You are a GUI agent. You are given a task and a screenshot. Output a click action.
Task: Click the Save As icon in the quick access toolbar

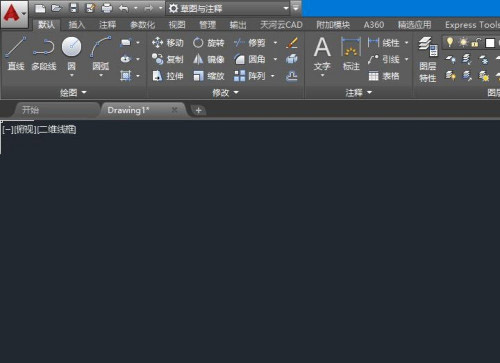(90, 8)
